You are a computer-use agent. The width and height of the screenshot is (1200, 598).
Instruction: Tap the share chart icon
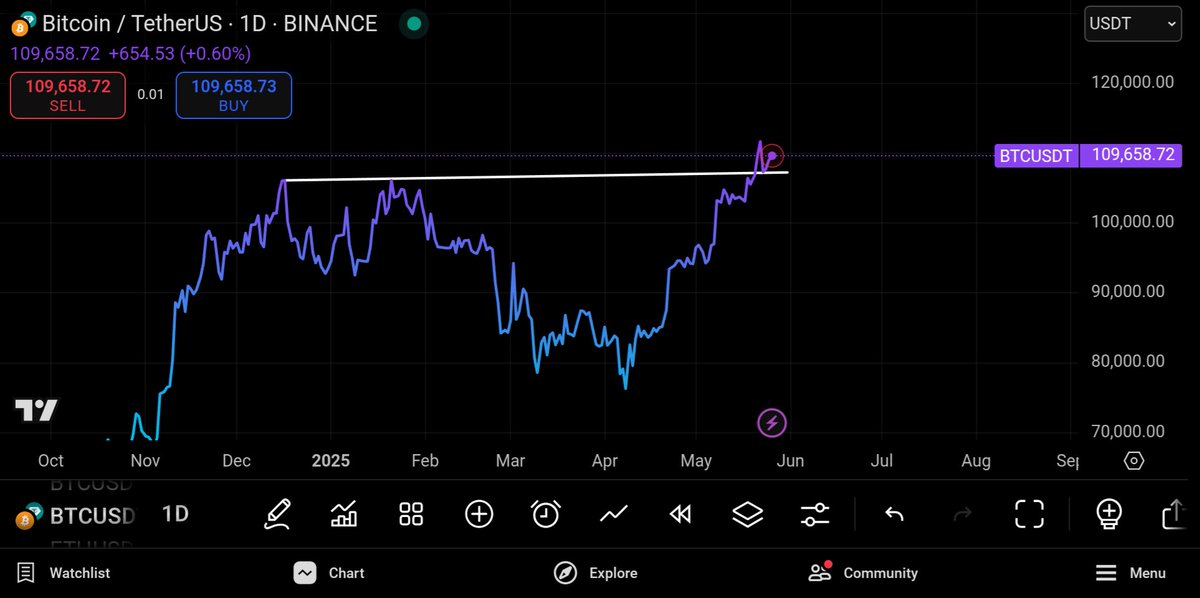pyautogui.click(x=1174, y=514)
